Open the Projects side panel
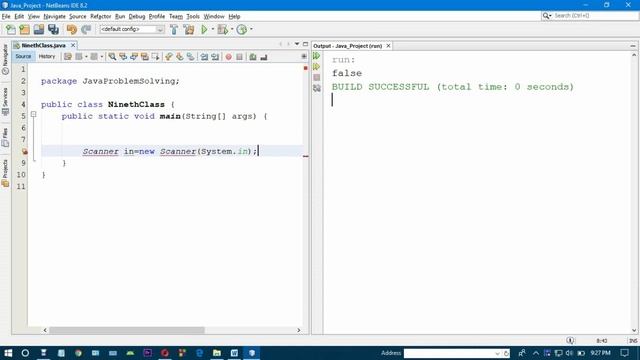 tap(5, 173)
